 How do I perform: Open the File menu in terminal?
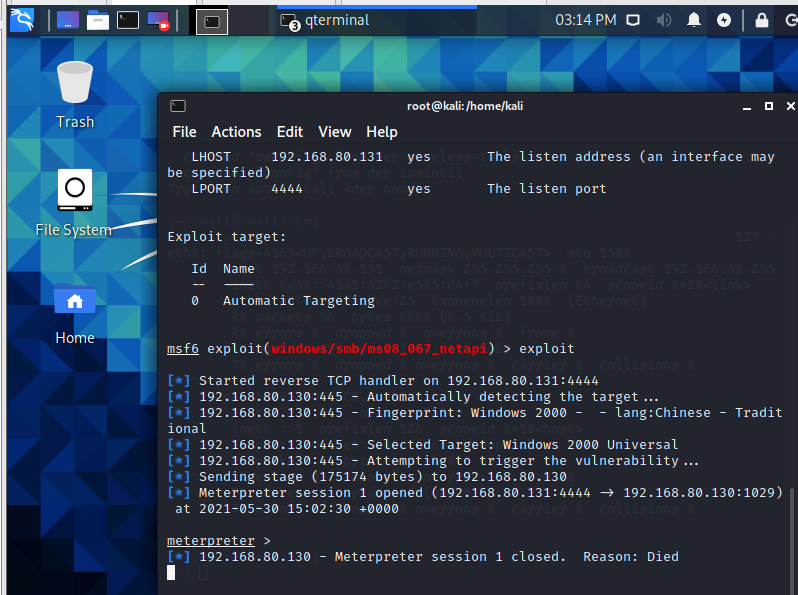coord(184,132)
